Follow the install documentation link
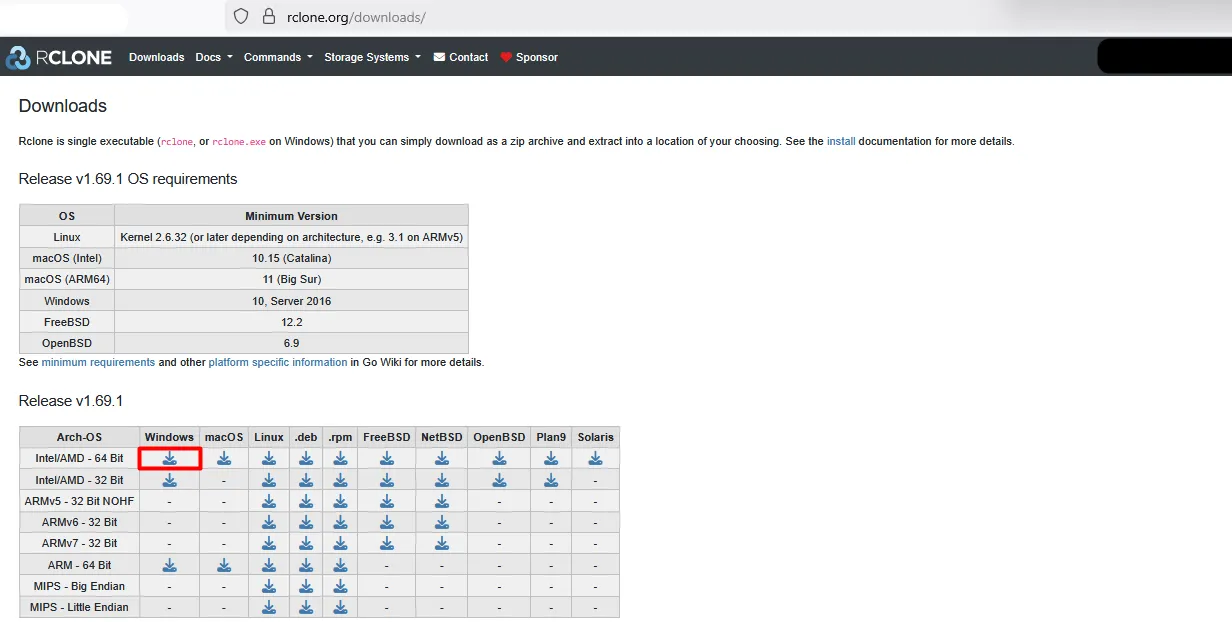This screenshot has height=622, width=1232. point(841,141)
